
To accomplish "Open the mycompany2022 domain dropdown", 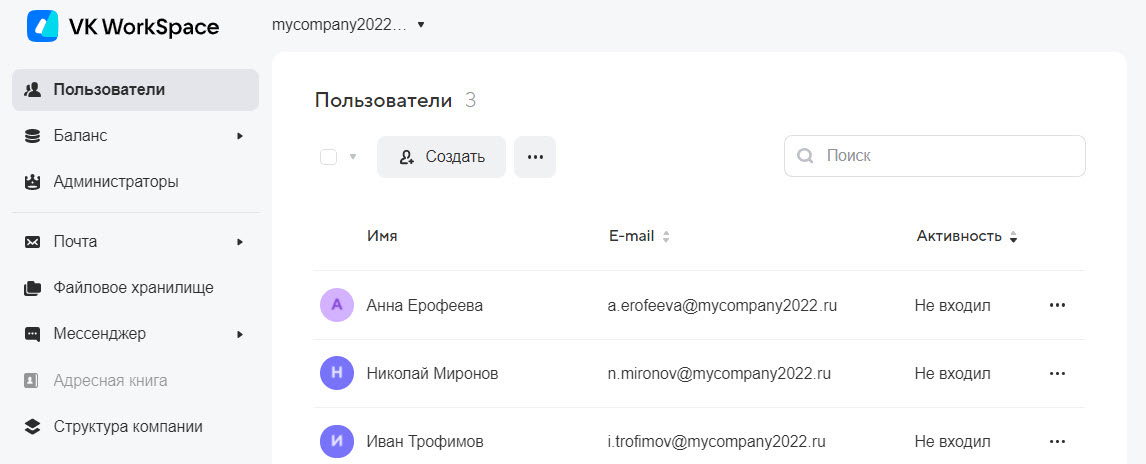I will coord(348,25).
